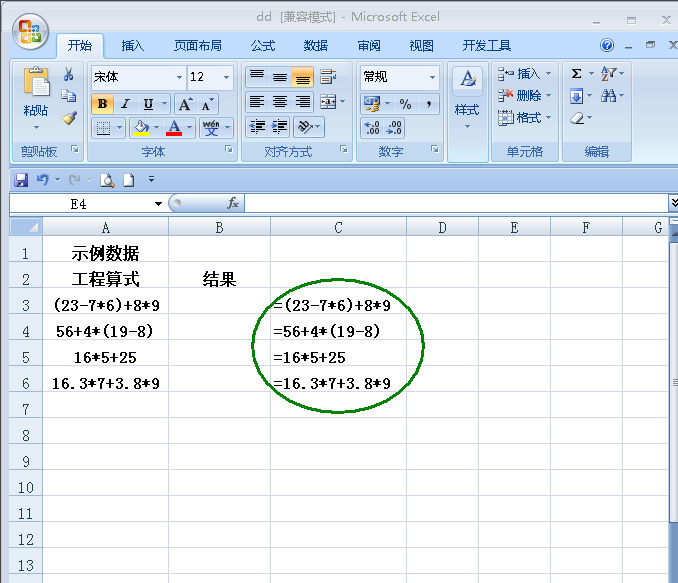Click the percent style button
This screenshot has width=678, height=583.
tap(405, 104)
